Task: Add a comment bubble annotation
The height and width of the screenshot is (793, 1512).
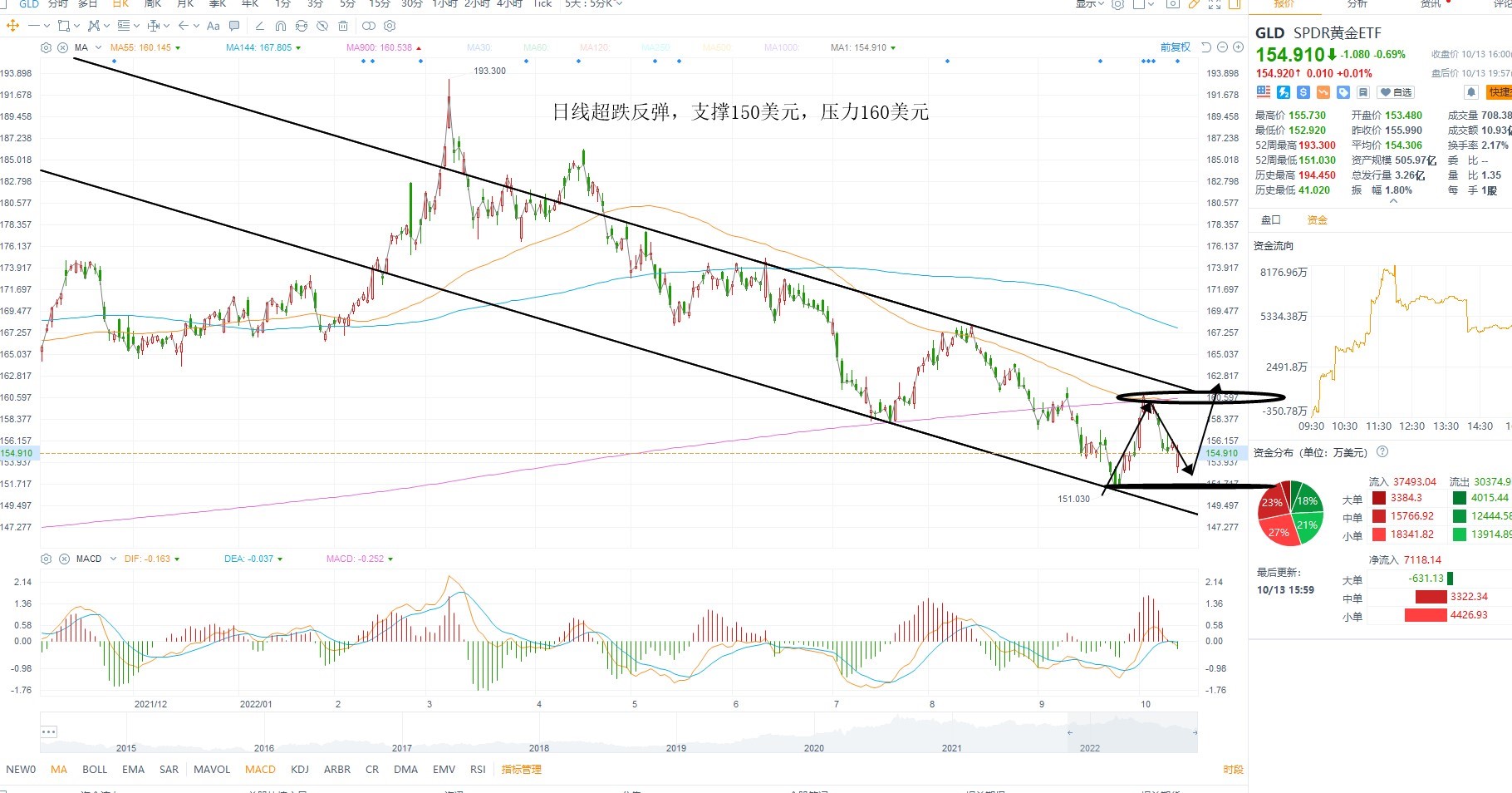Action: (234, 26)
